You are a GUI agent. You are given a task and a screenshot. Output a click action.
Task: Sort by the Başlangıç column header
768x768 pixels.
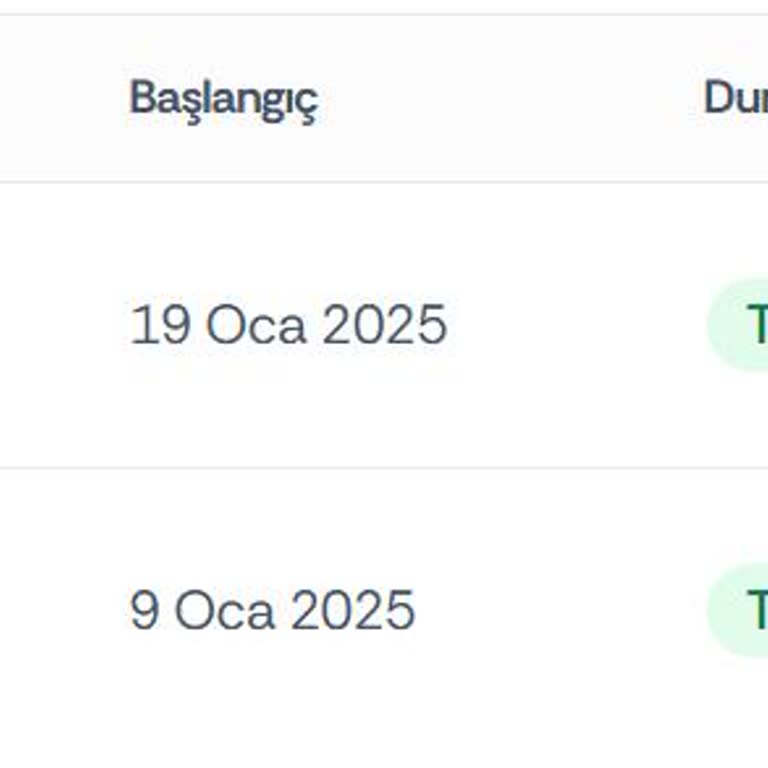[223, 98]
